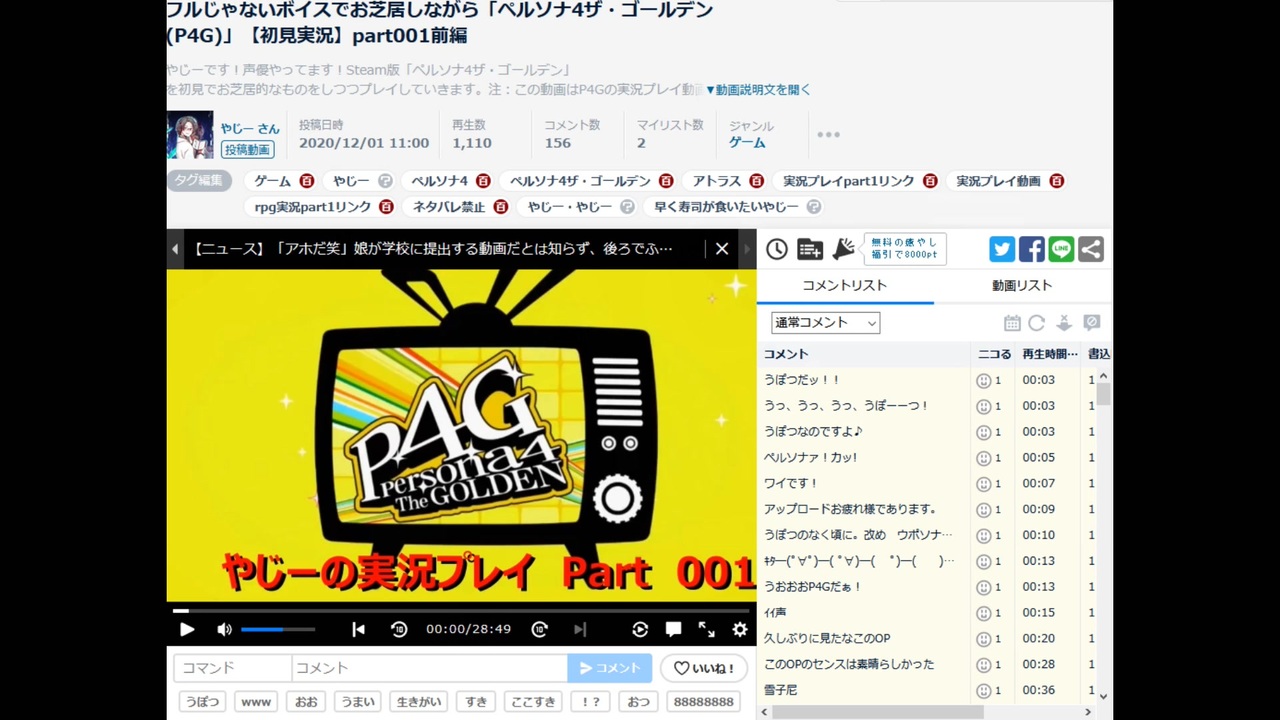Viewport: 1280px width, 720px height.
Task: Click the Play button in the video player
Action: tap(187, 629)
